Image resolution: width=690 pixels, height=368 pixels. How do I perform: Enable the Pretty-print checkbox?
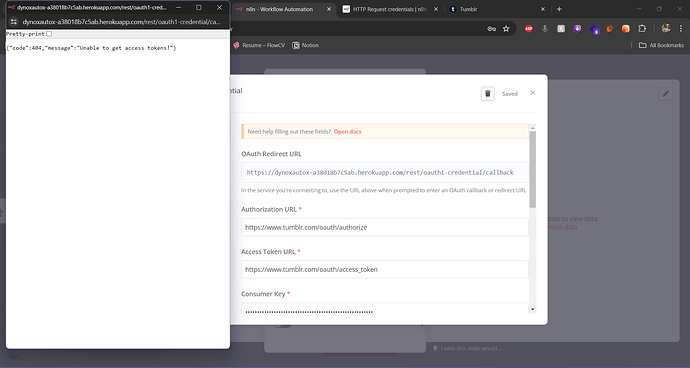click(x=49, y=34)
